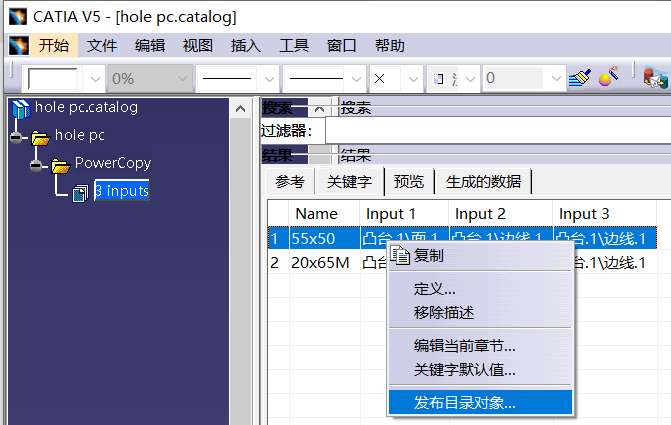The height and width of the screenshot is (425, 671).
Task: Open the 插入 menu
Action: [x=246, y=45]
